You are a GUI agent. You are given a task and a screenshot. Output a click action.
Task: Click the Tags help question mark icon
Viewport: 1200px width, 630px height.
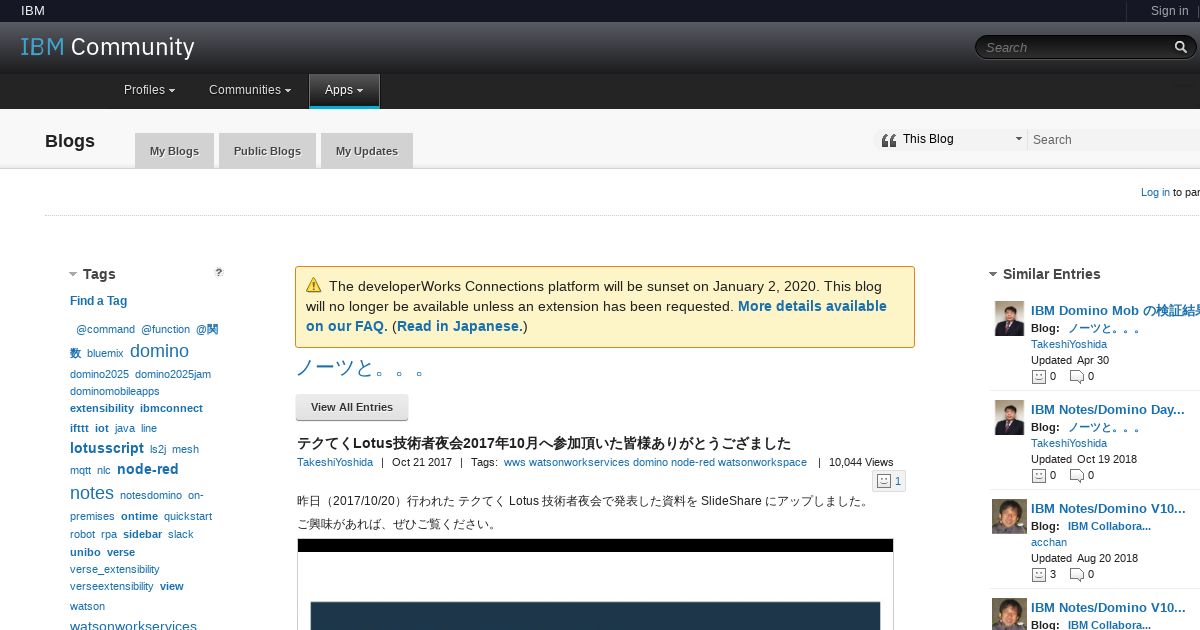click(219, 272)
